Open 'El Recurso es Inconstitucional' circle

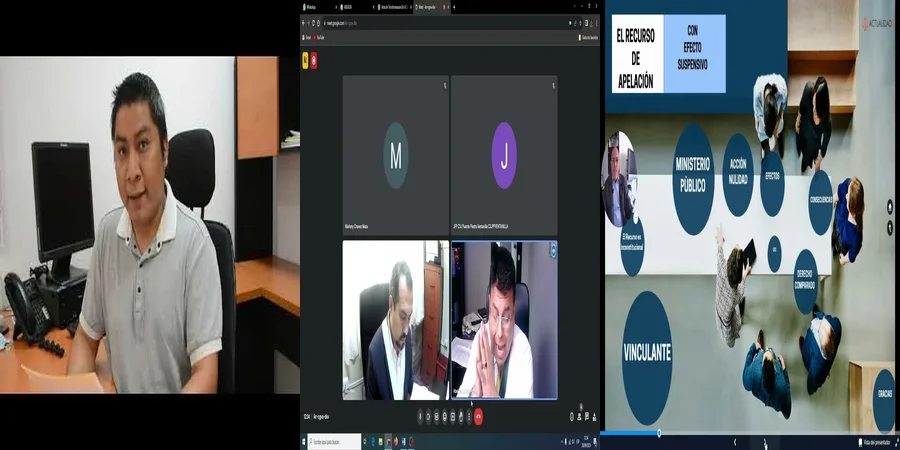(632, 245)
